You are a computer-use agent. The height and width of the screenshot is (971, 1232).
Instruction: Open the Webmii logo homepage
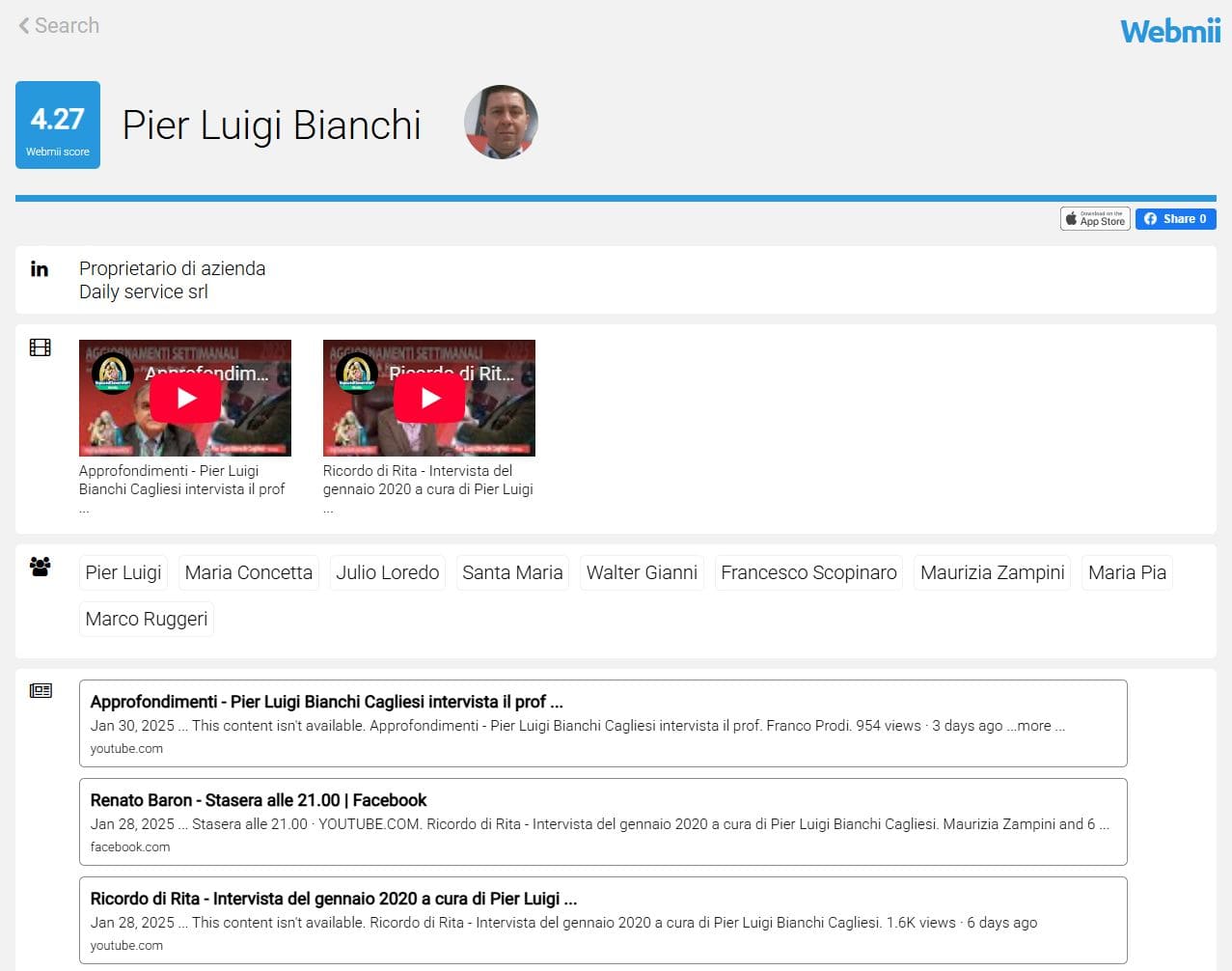pos(1169,31)
